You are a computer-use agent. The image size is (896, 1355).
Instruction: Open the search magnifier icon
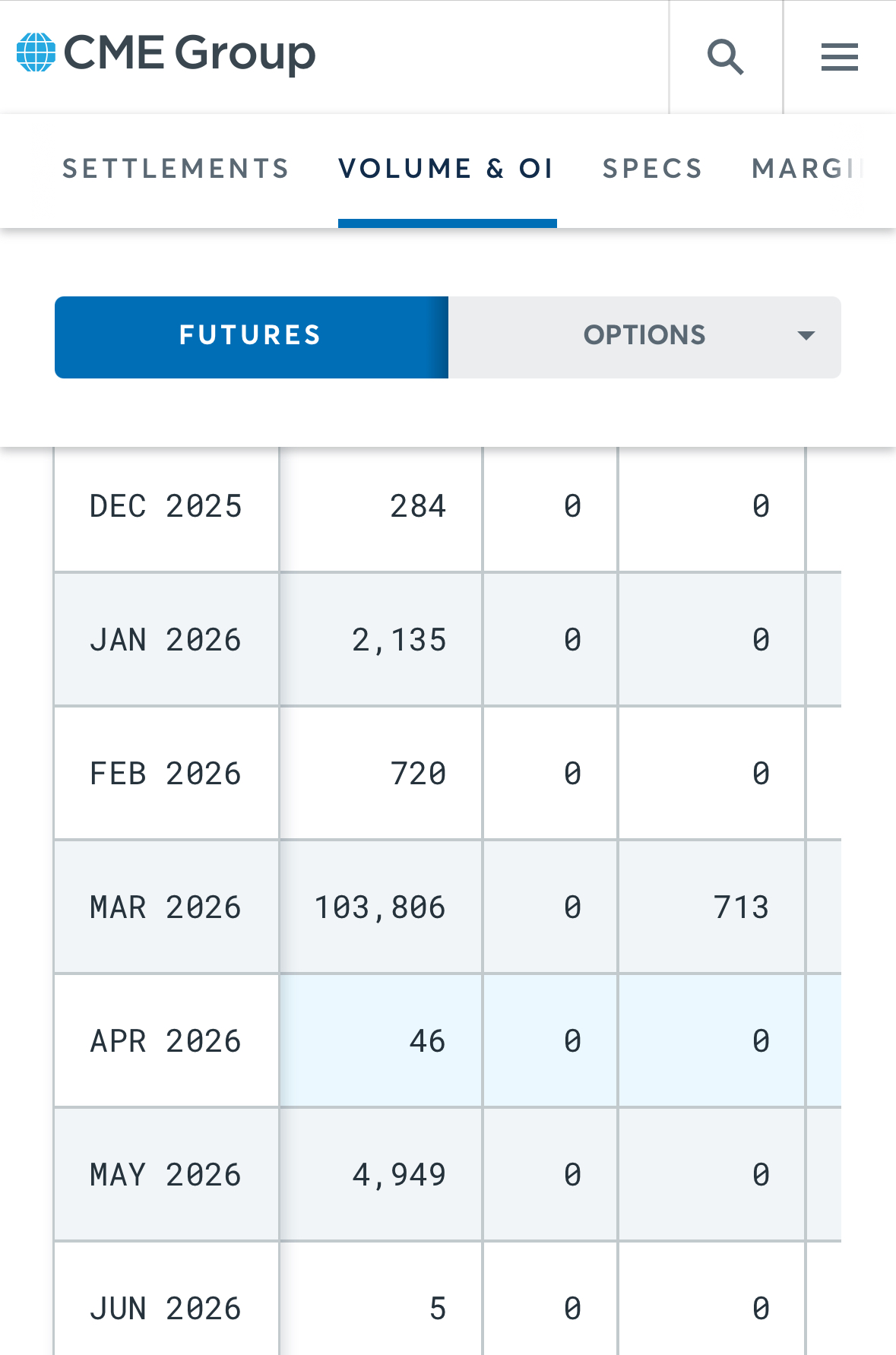tap(725, 57)
